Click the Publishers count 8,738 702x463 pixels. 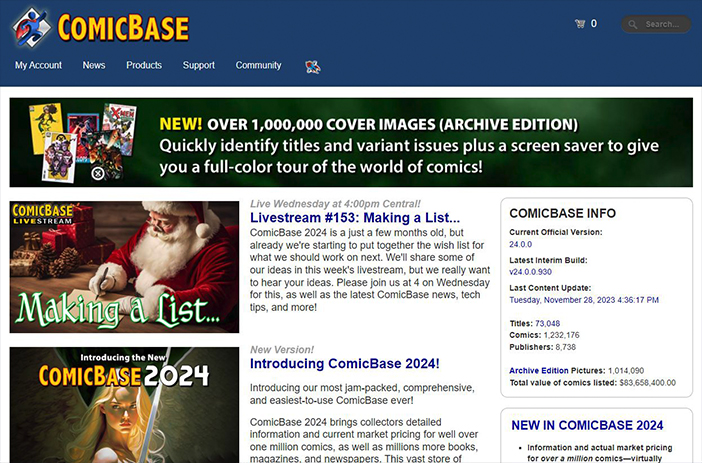coord(565,347)
